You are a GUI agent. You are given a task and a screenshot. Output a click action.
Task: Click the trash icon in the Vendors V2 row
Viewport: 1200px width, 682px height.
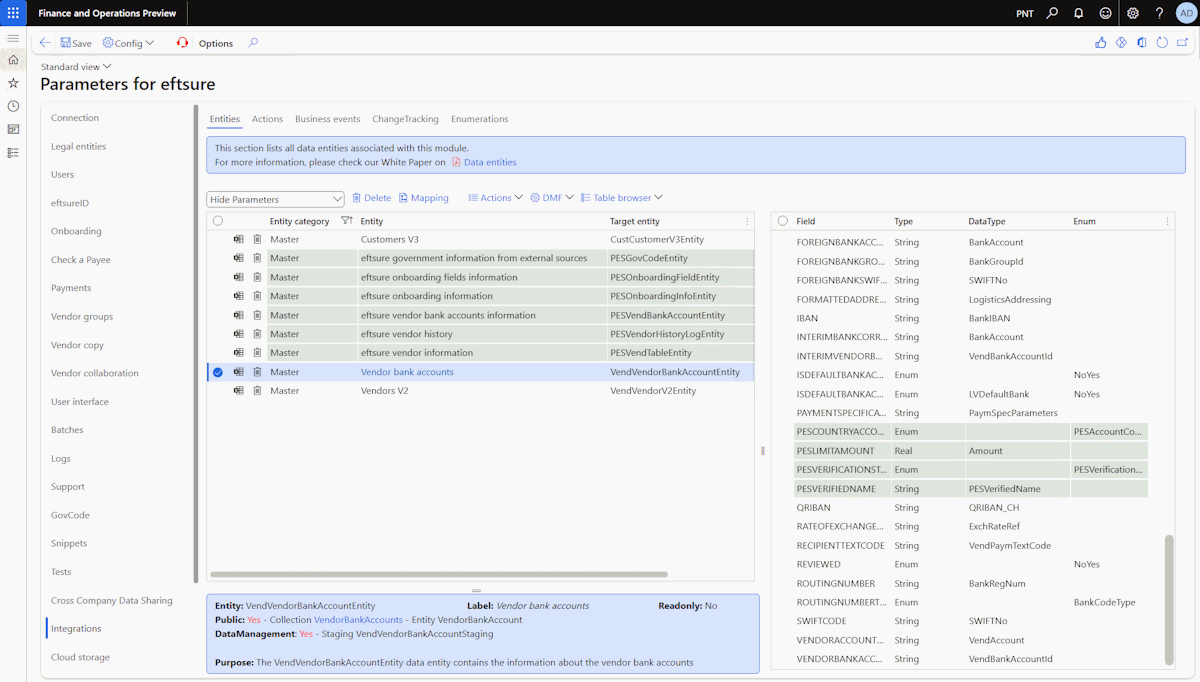(x=257, y=391)
